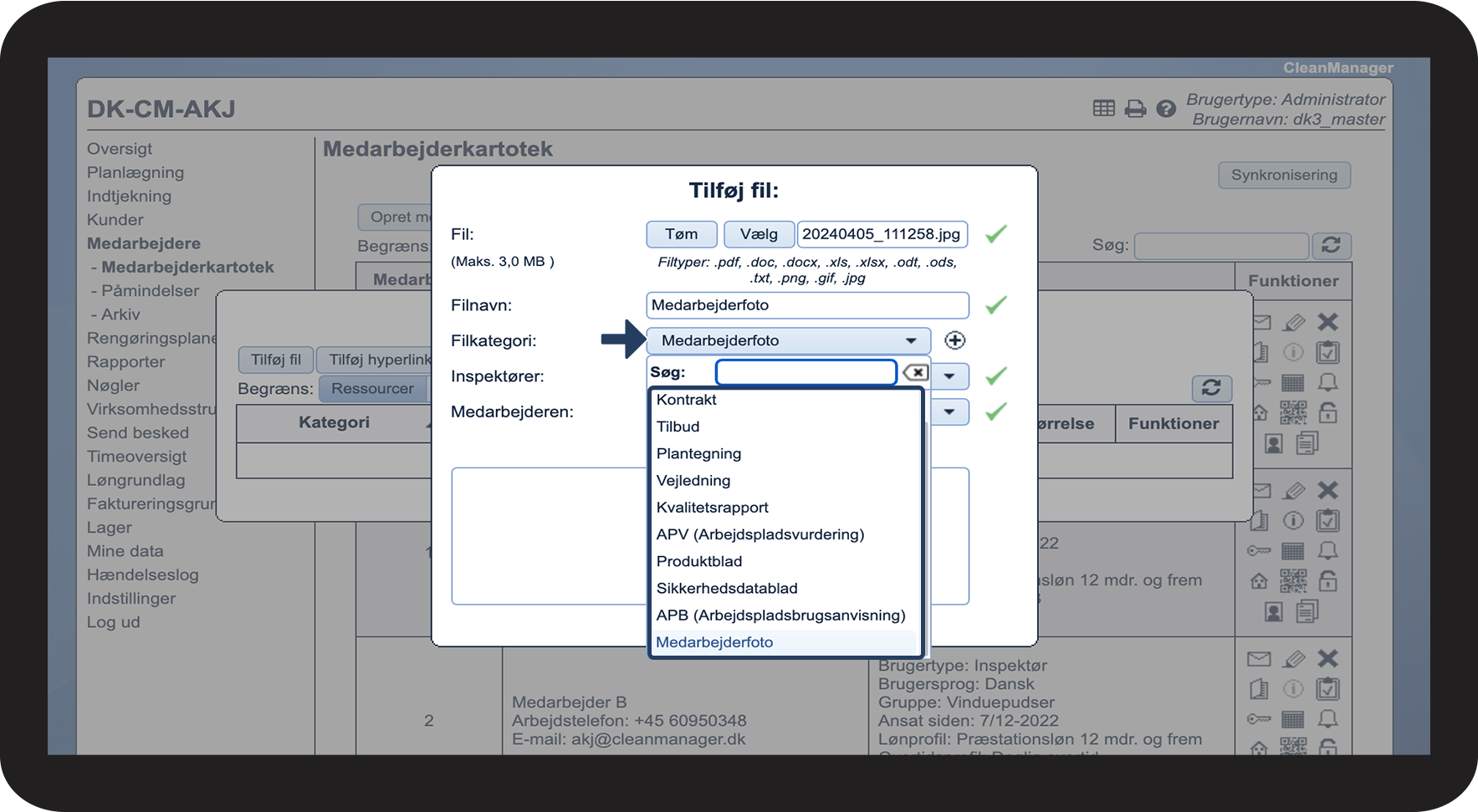Open the help question mark icon
Image resolution: width=1478 pixels, height=812 pixels.
click(1166, 109)
